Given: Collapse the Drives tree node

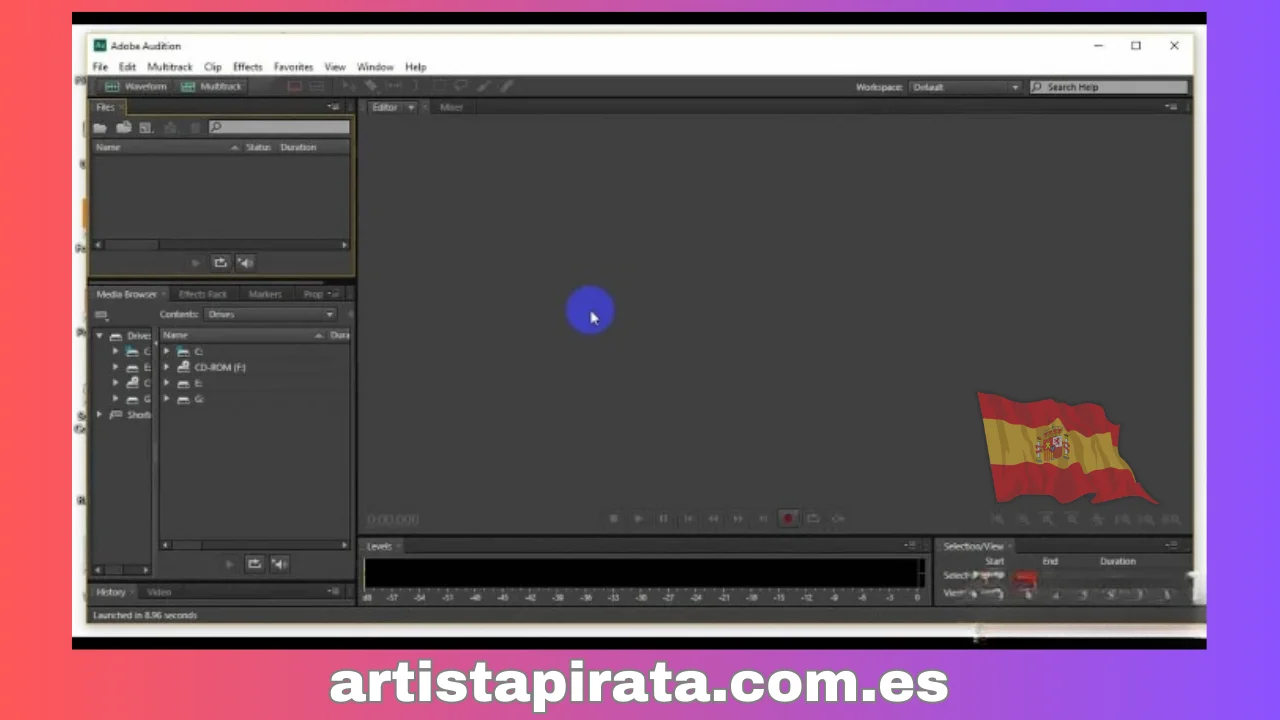Looking at the screenshot, I should point(100,336).
